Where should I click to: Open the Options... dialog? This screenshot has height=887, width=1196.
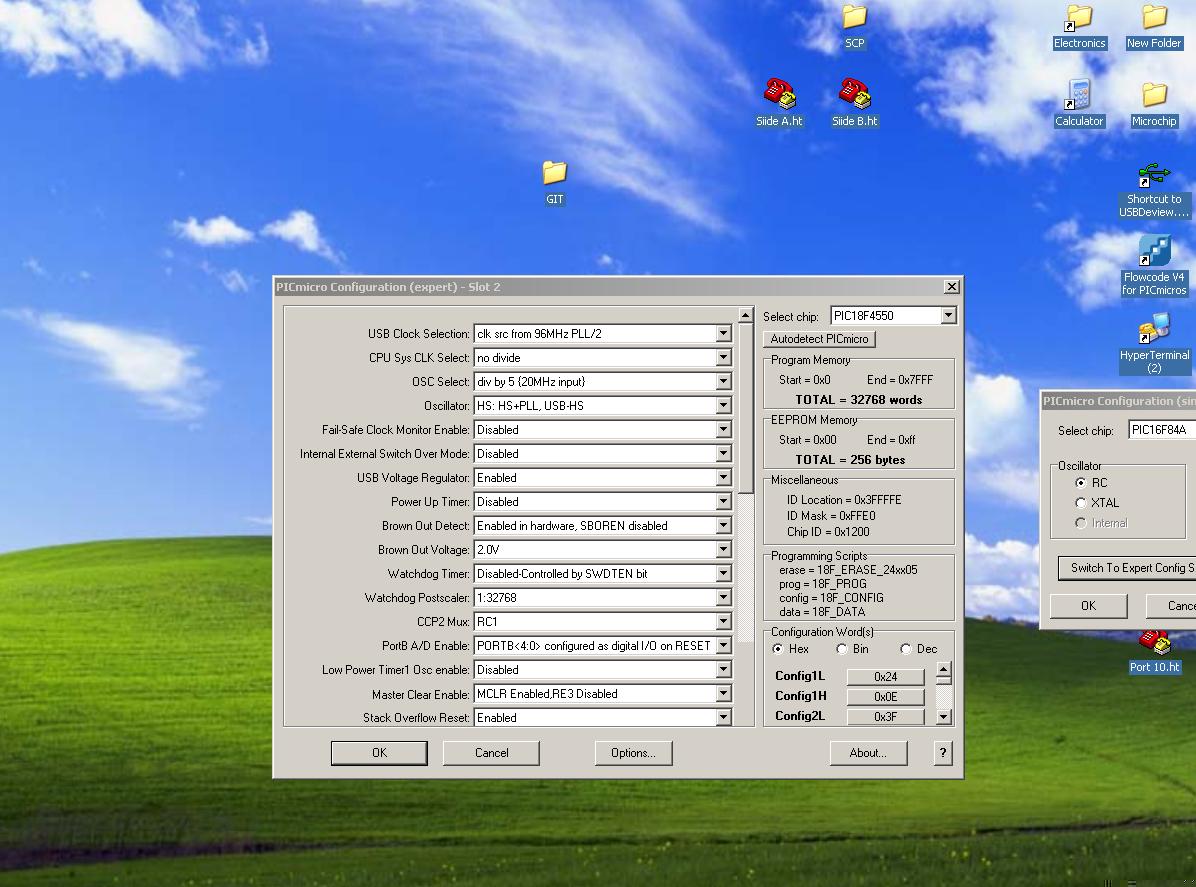click(x=633, y=753)
